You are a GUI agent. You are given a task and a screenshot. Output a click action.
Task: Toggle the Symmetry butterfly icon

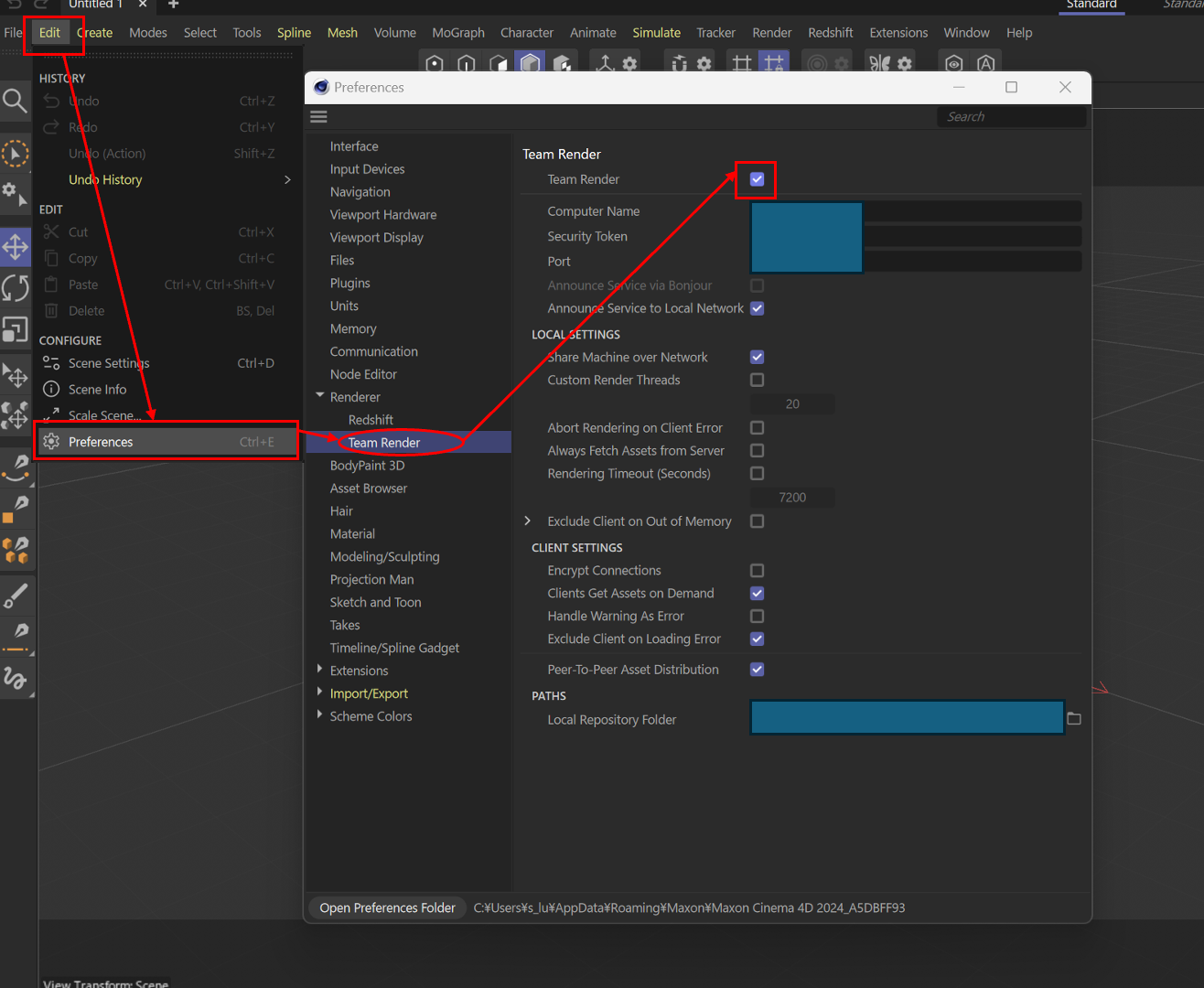879,63
